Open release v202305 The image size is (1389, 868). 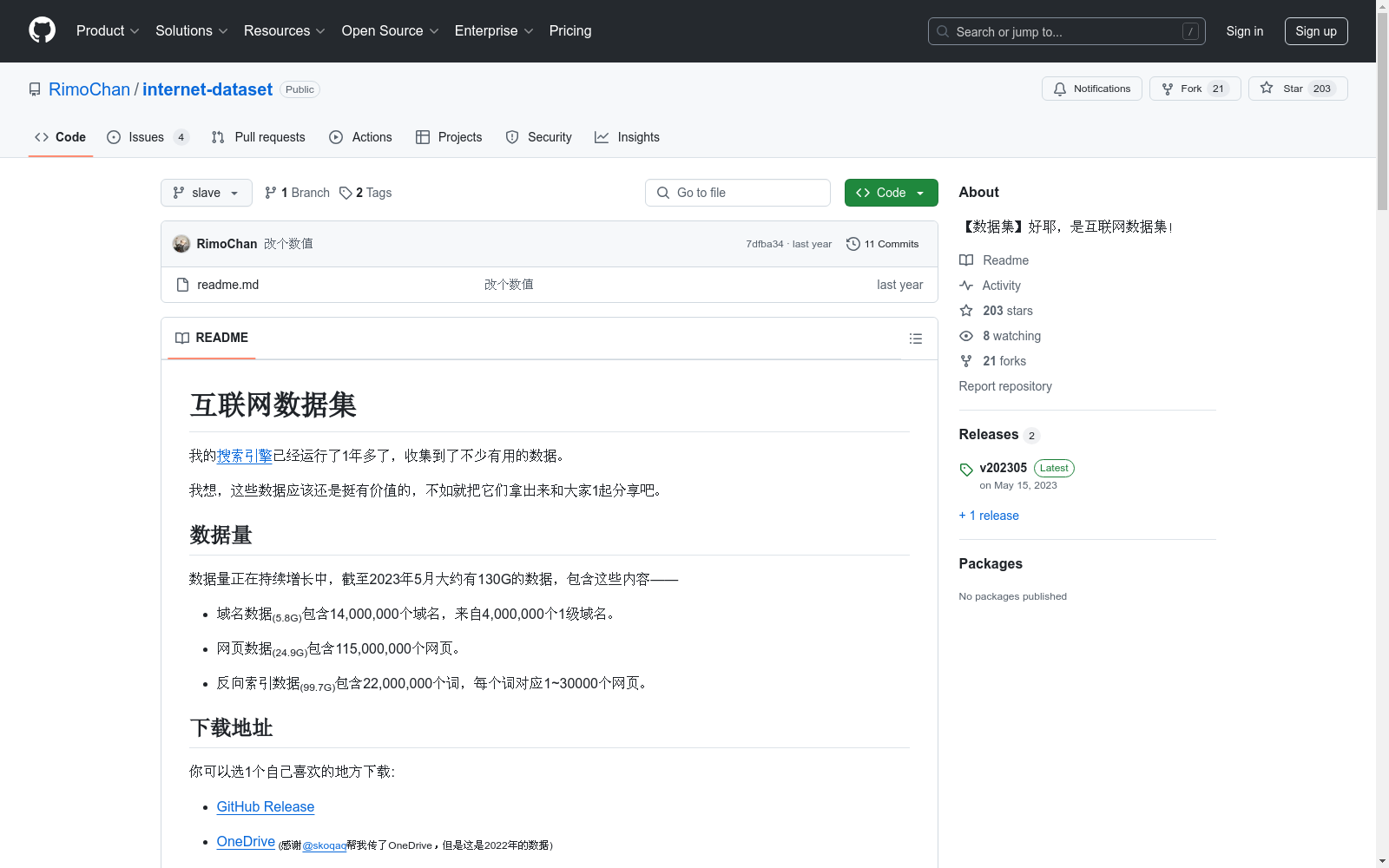tap(1004, 468)
